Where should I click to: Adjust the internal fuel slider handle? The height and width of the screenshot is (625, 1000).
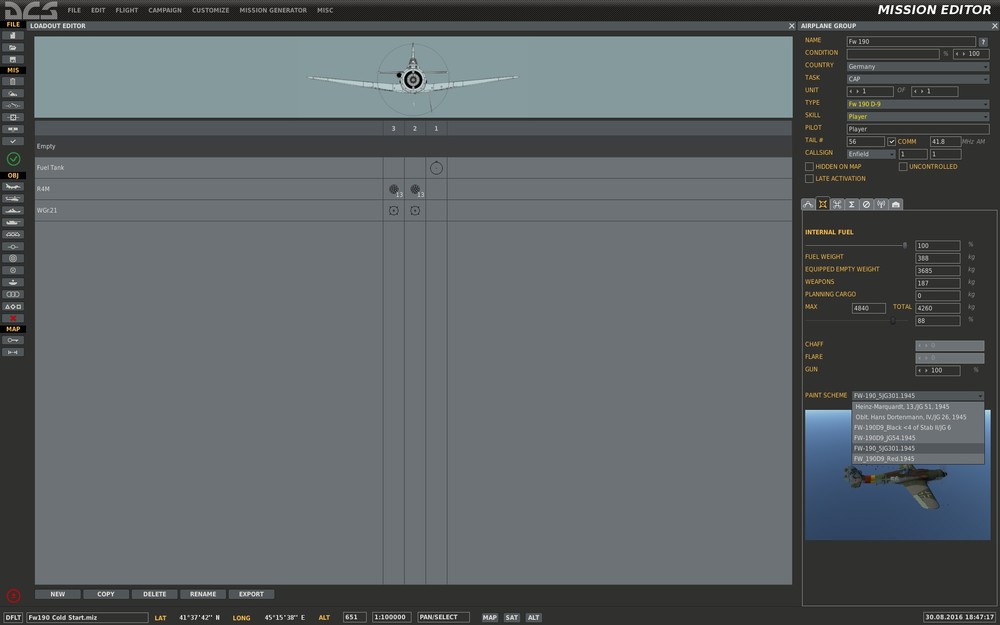coord(904,245)
